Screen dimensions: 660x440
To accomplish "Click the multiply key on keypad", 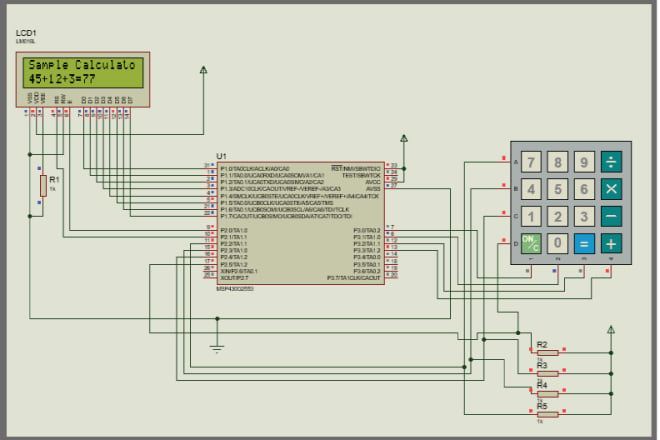I will (611, 189).
